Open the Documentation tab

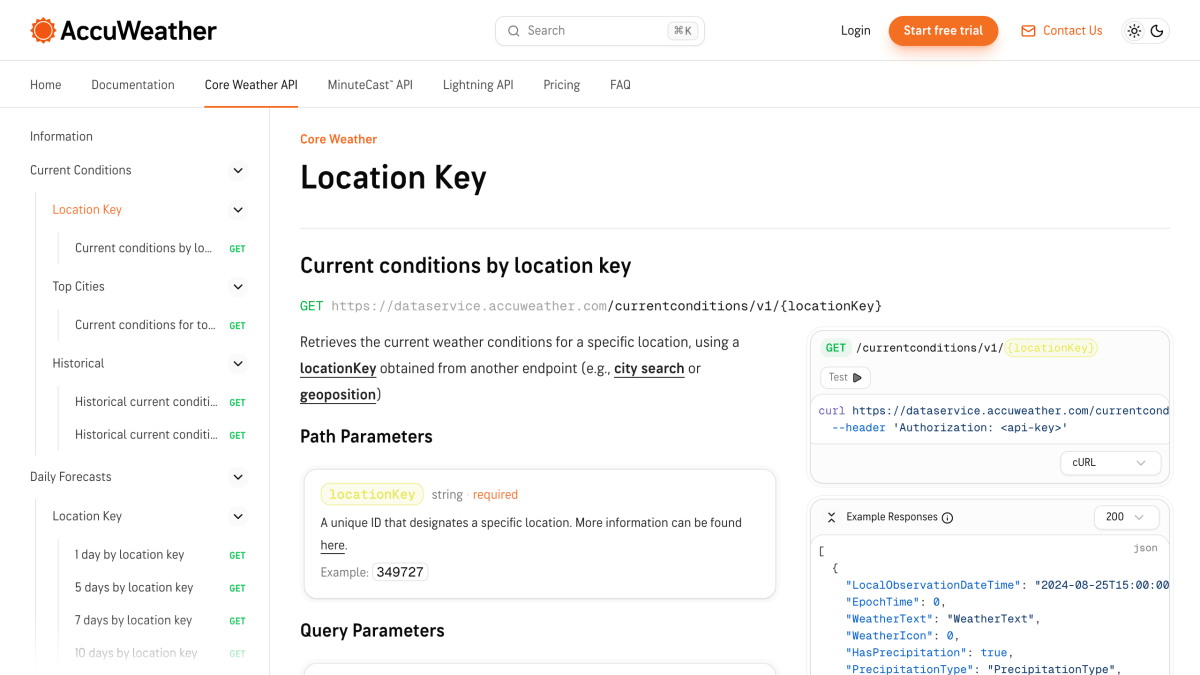[133, 85]
